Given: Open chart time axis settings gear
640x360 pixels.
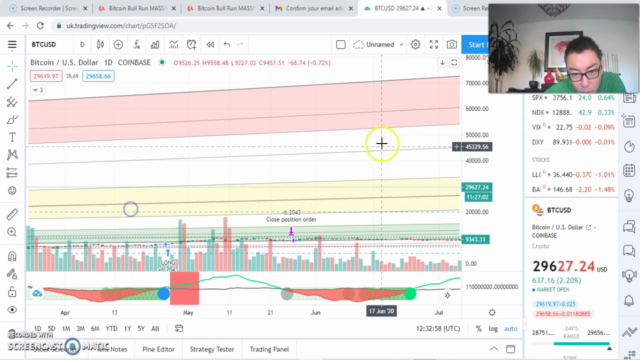Looking at the screenshot, I should (x=492, y=312).
